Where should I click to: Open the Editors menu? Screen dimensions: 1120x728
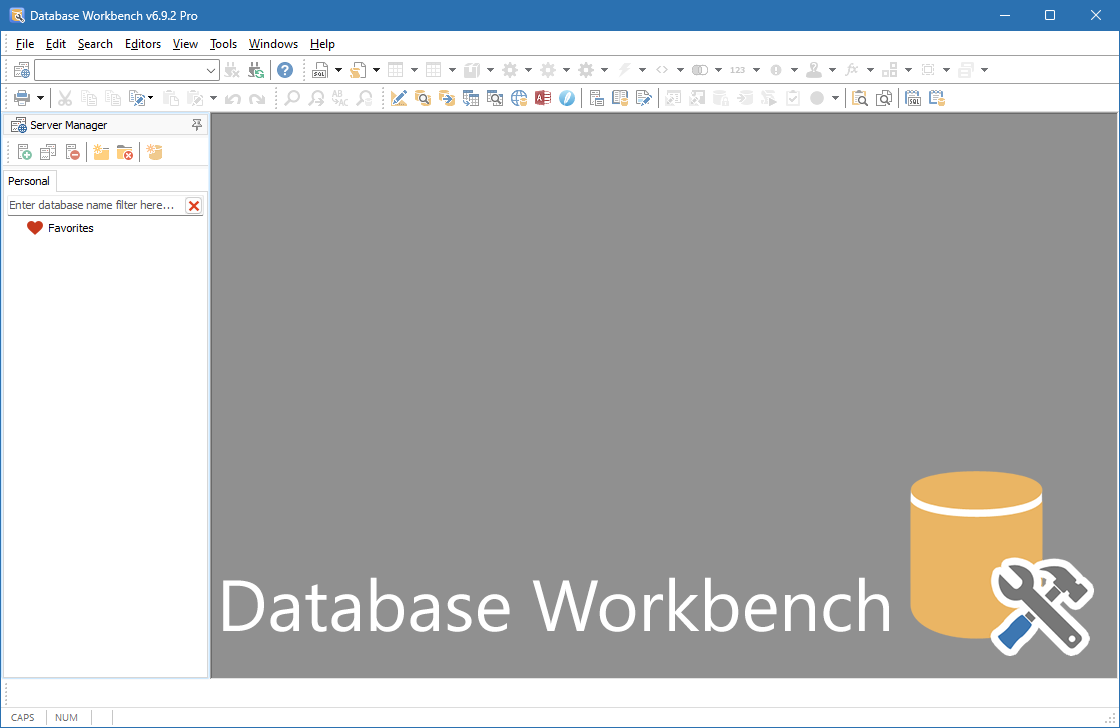pyautogui.click(x=142, y=43)
